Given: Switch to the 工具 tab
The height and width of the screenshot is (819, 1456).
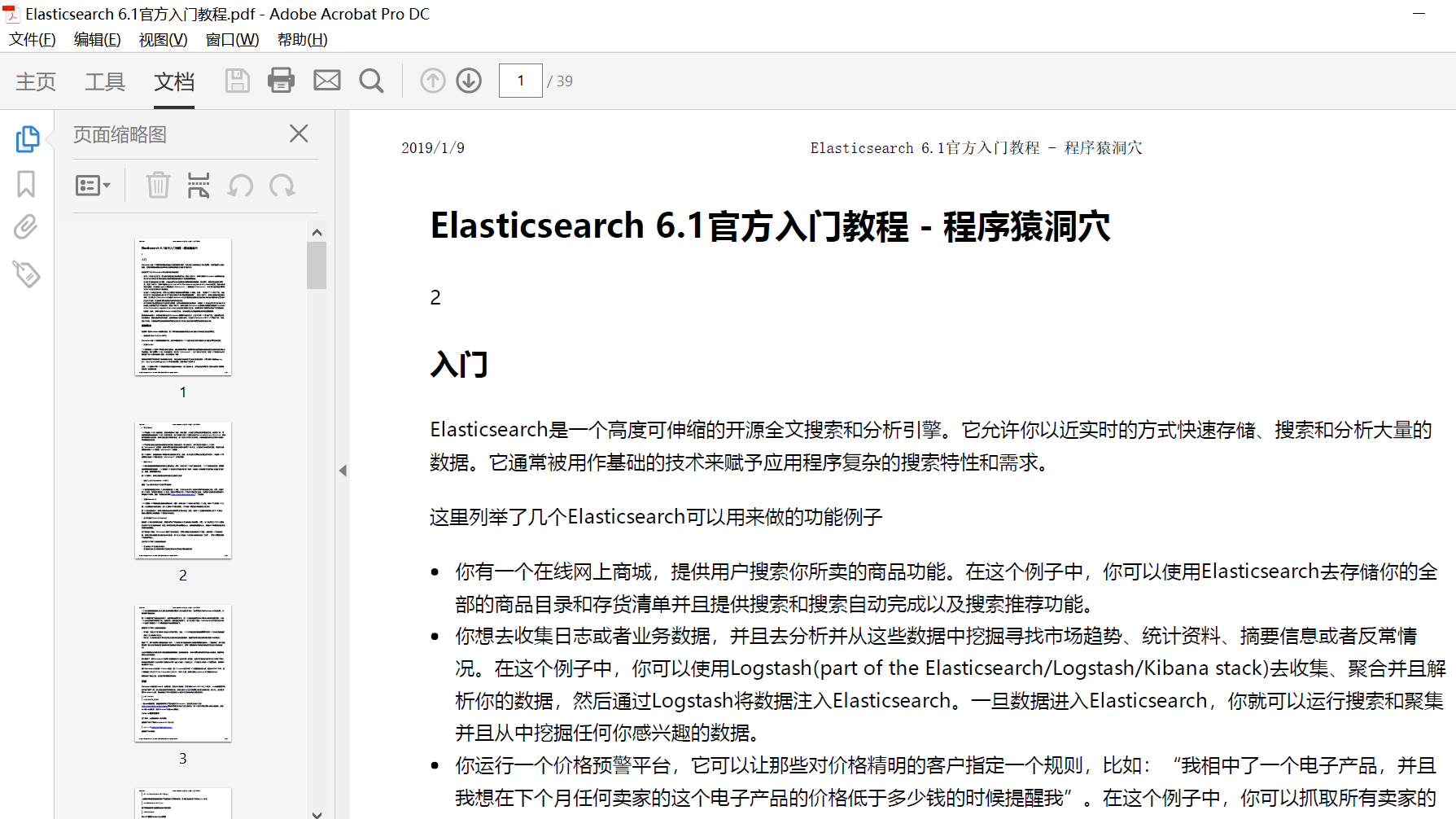Looking at the screenshot, I should (x=105, y=81).
